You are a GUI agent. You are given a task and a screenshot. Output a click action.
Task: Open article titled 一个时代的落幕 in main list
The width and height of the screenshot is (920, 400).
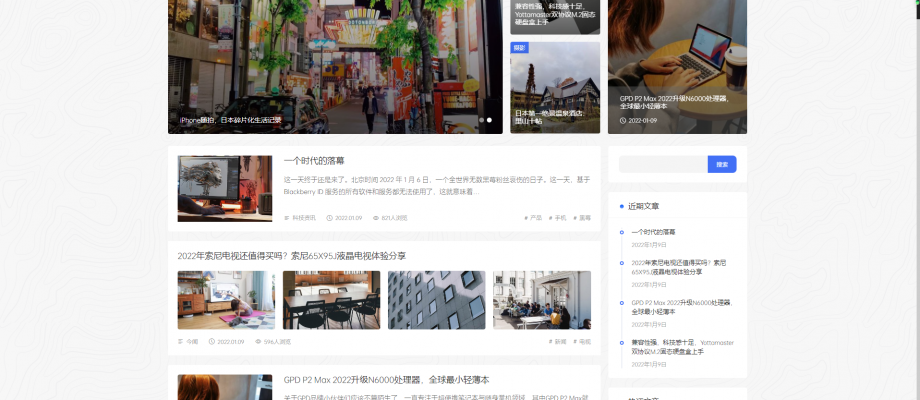pos(314,161)
